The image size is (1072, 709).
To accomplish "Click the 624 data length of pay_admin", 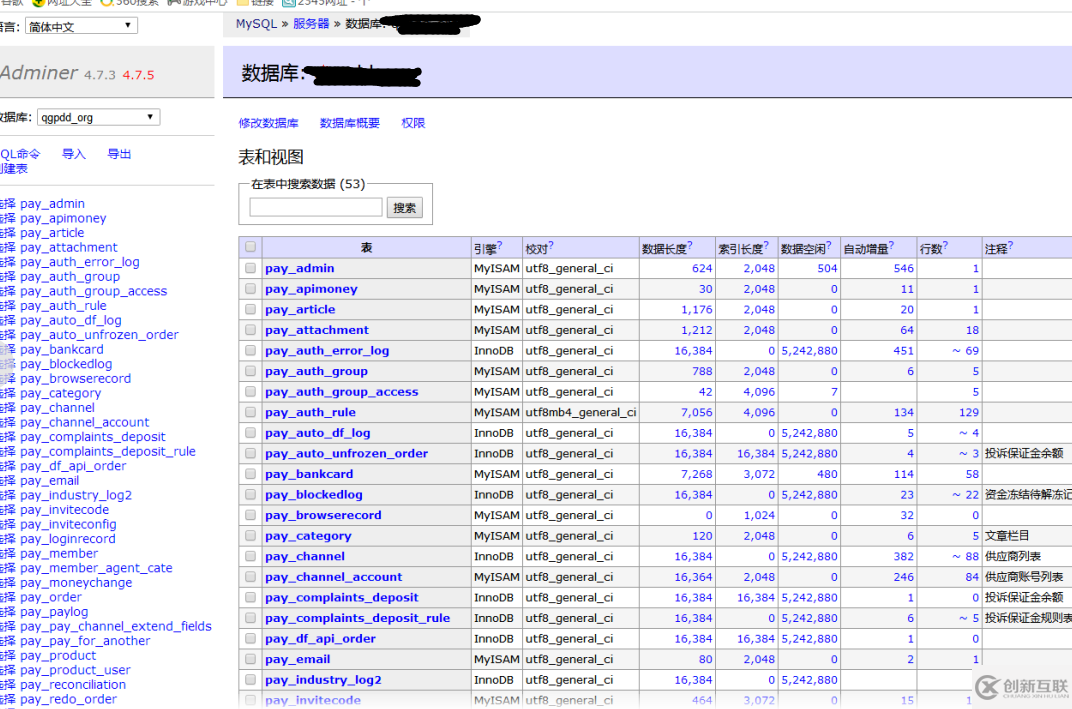I will tap(701, 268).
